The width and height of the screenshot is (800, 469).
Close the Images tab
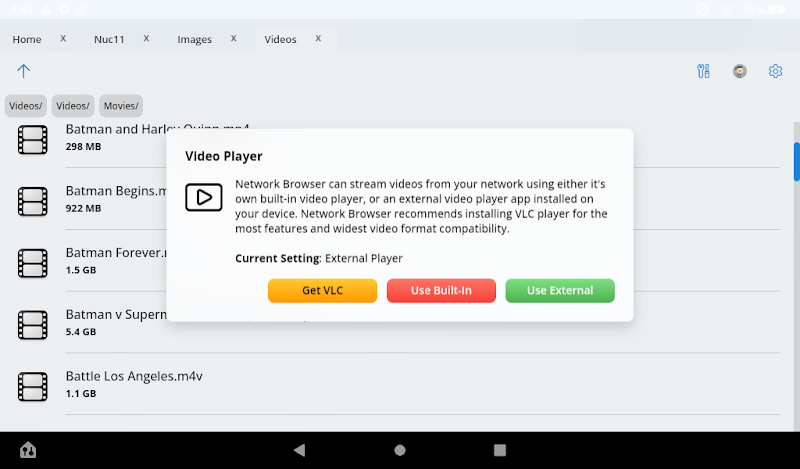point(234,38)
